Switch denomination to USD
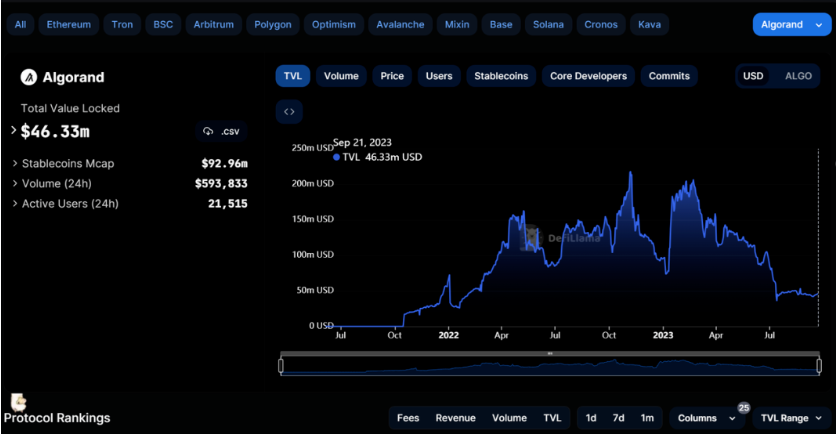Image resolution: width=836 pixels, height=434 pixels. coord(753,76)
